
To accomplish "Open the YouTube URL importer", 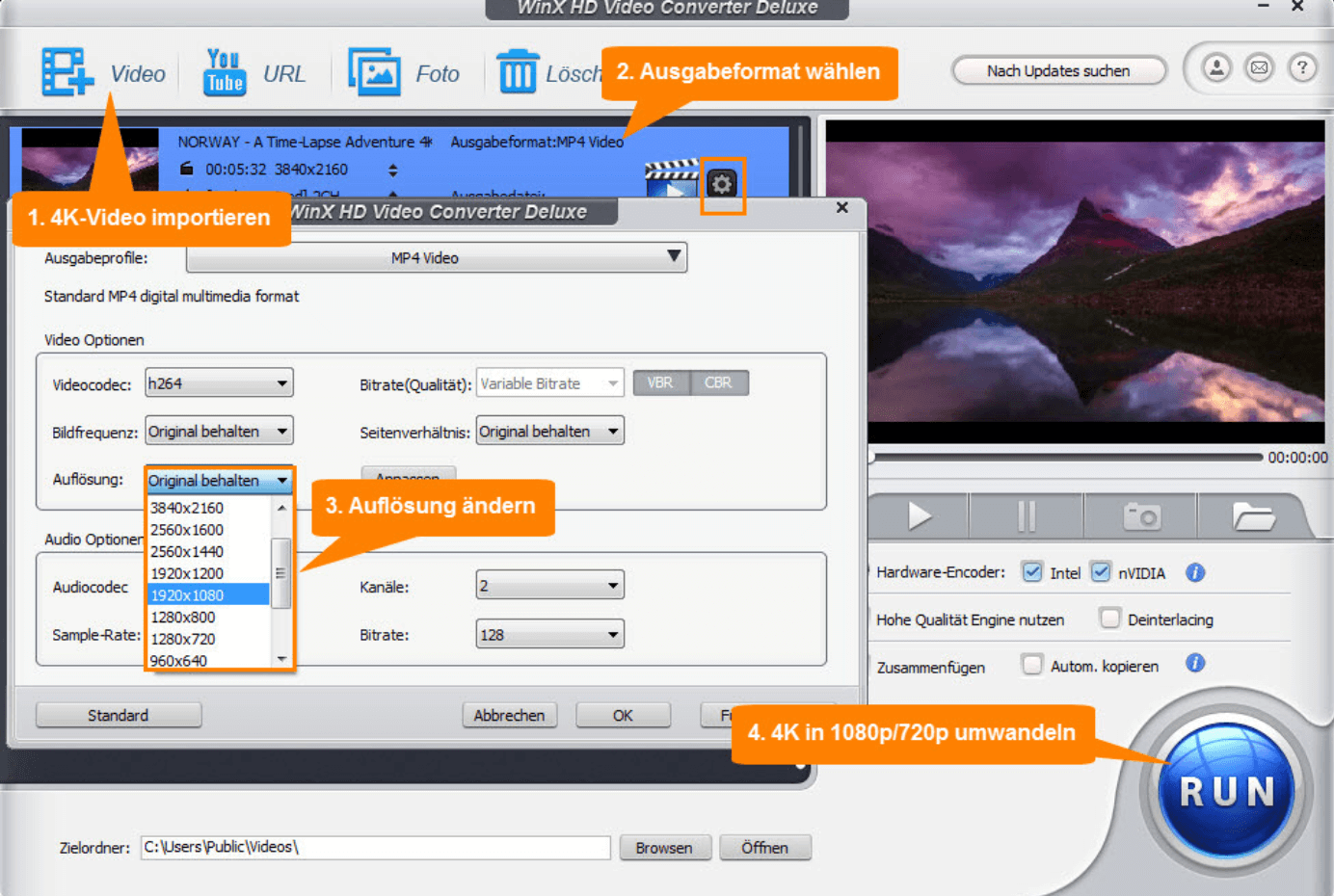I will 224,72.
